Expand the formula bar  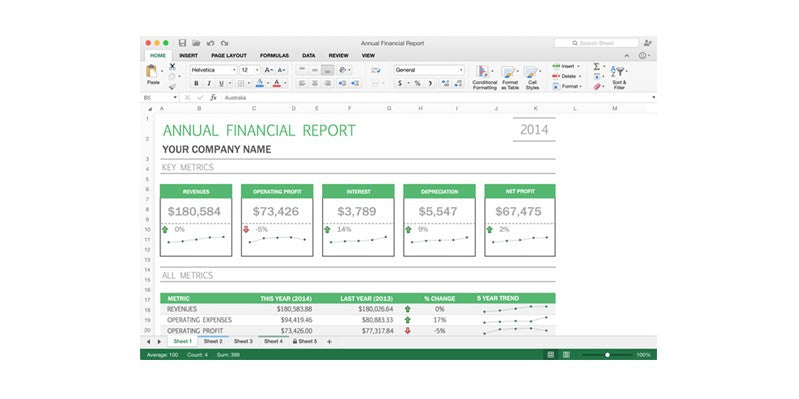click(653, 97)
